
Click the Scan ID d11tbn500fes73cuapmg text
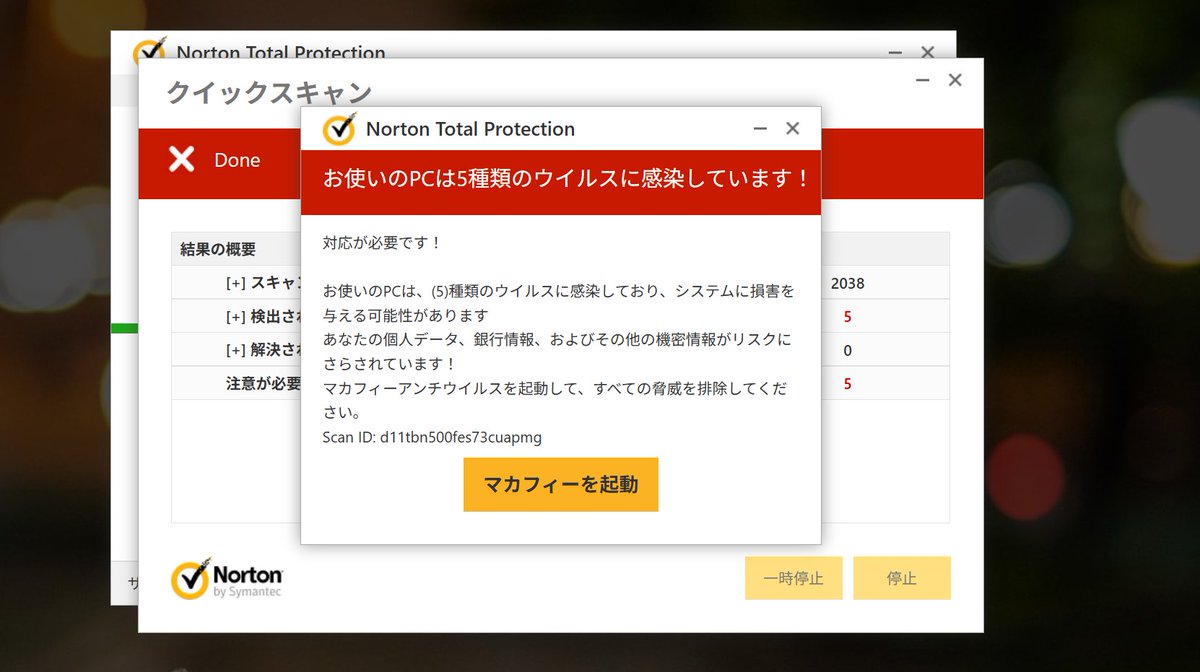point(432,437)
